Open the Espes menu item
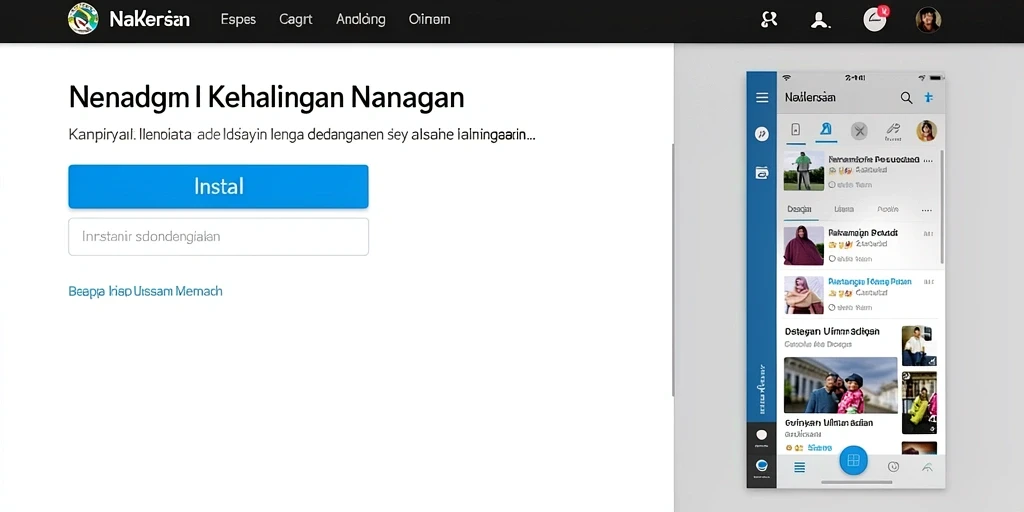The height and width of the screenshot is (512, 1024). point(238,20)
